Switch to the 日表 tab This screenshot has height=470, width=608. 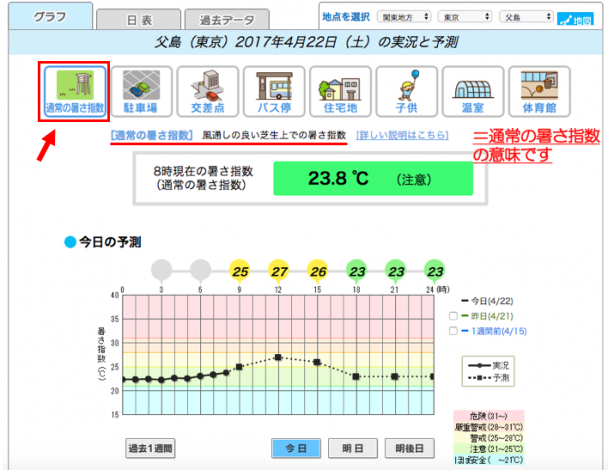139,19
